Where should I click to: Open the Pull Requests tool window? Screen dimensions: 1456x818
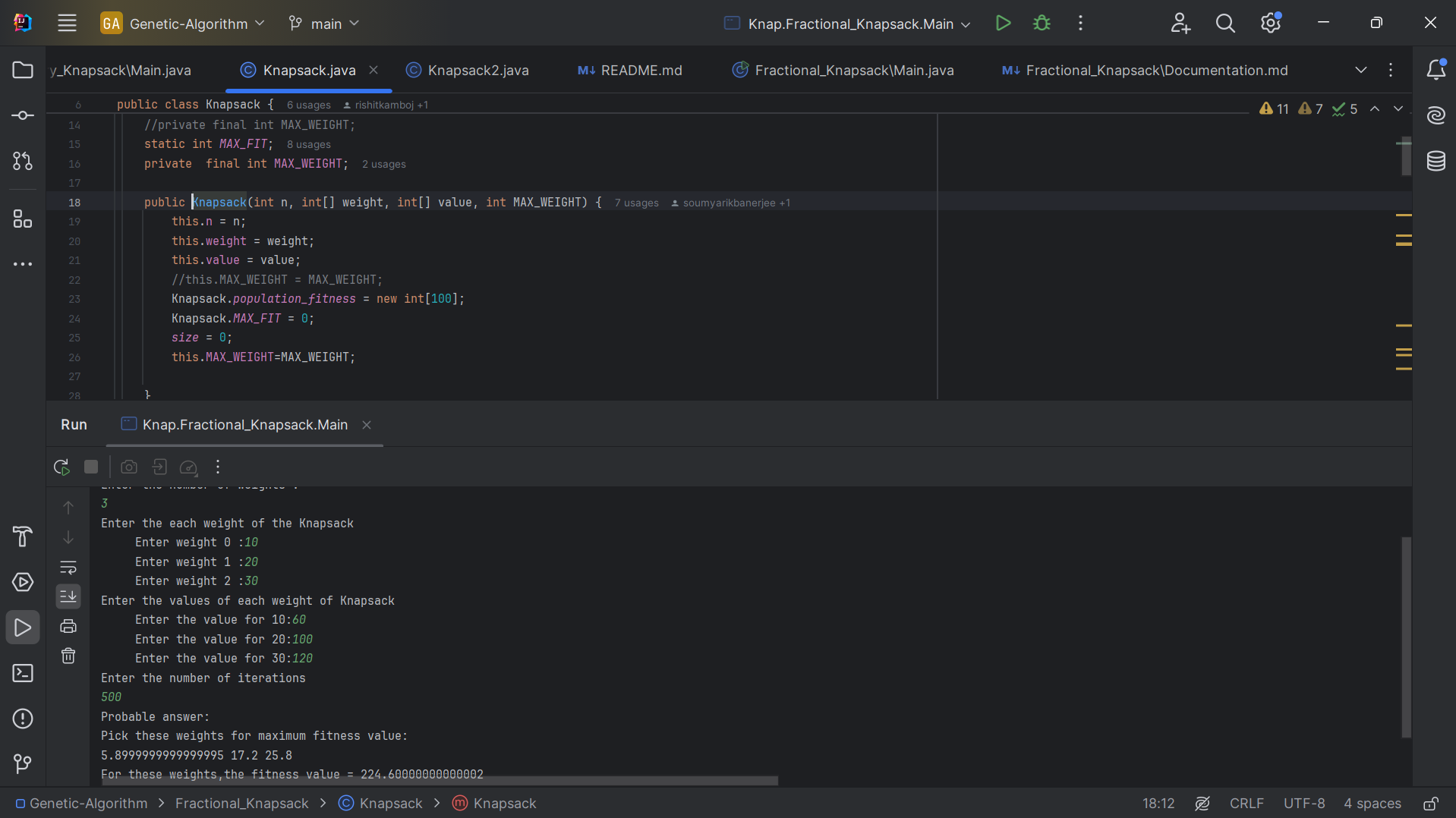(23, 161)
